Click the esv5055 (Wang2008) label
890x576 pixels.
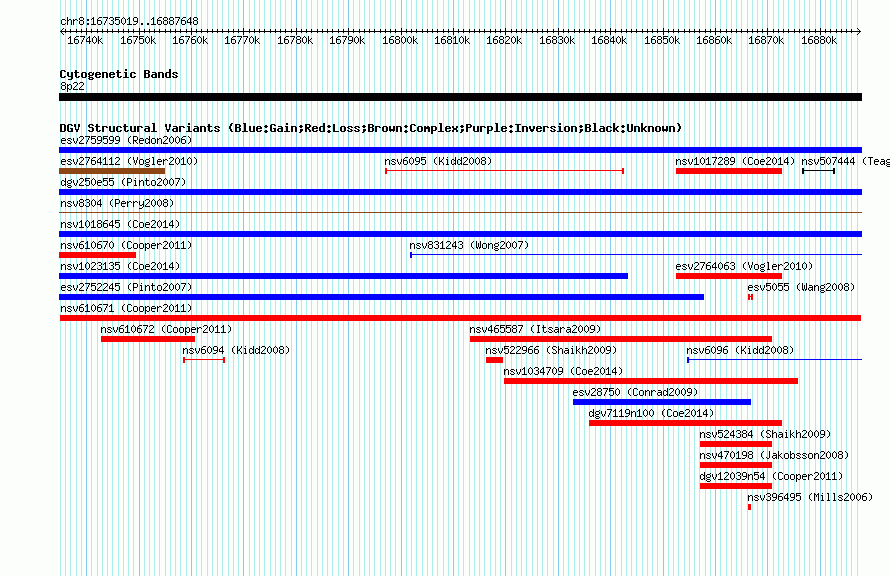(x=801, y=287)
